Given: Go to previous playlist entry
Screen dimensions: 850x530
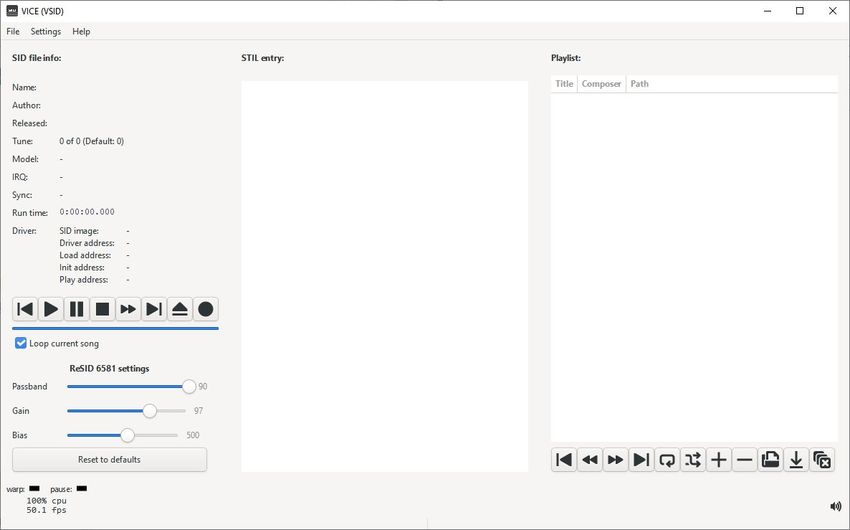Looking at the screenshot, I should pyautogui.click(x=590, y=460).
